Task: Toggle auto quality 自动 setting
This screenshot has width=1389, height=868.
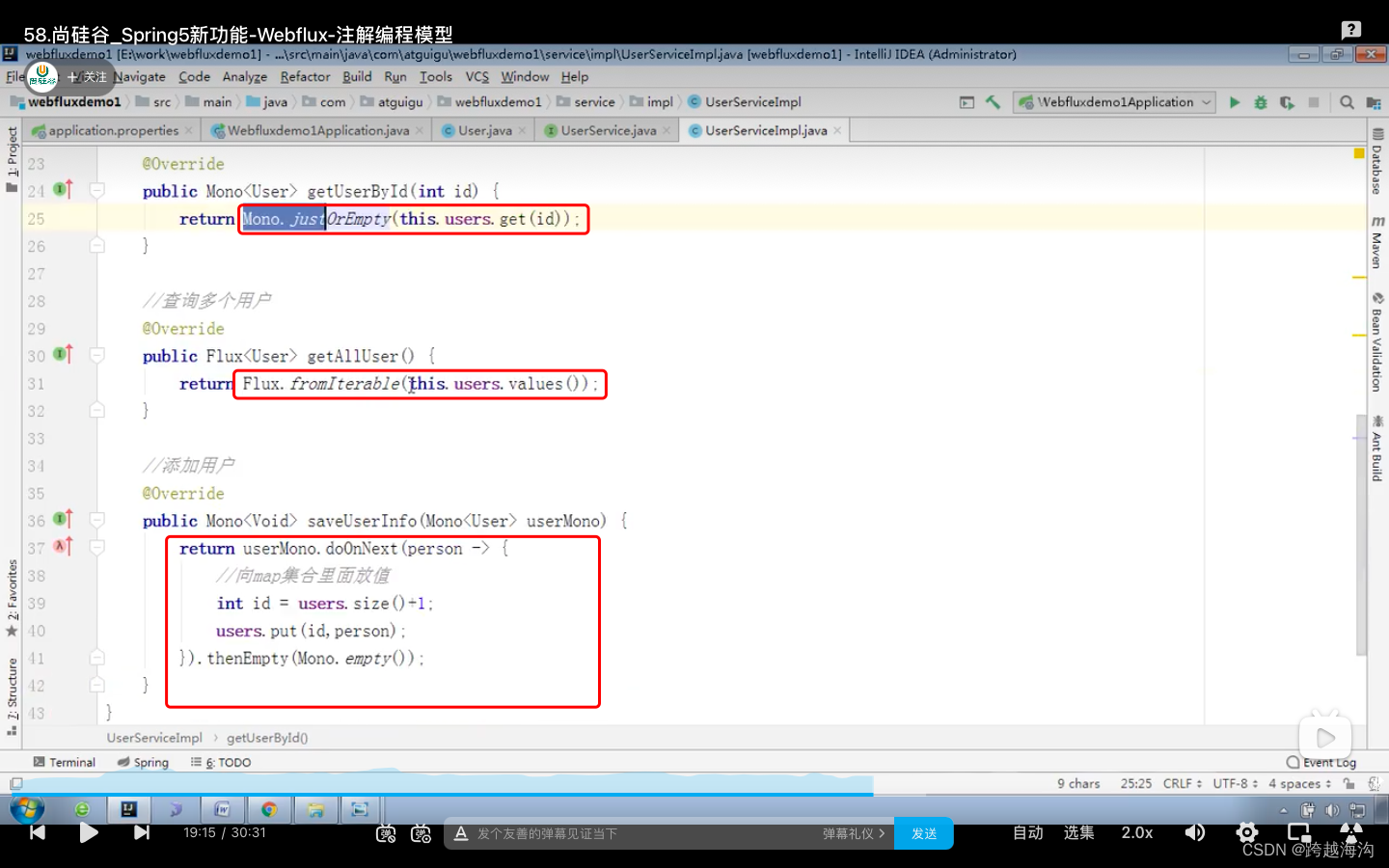Action: point(1028,832)
